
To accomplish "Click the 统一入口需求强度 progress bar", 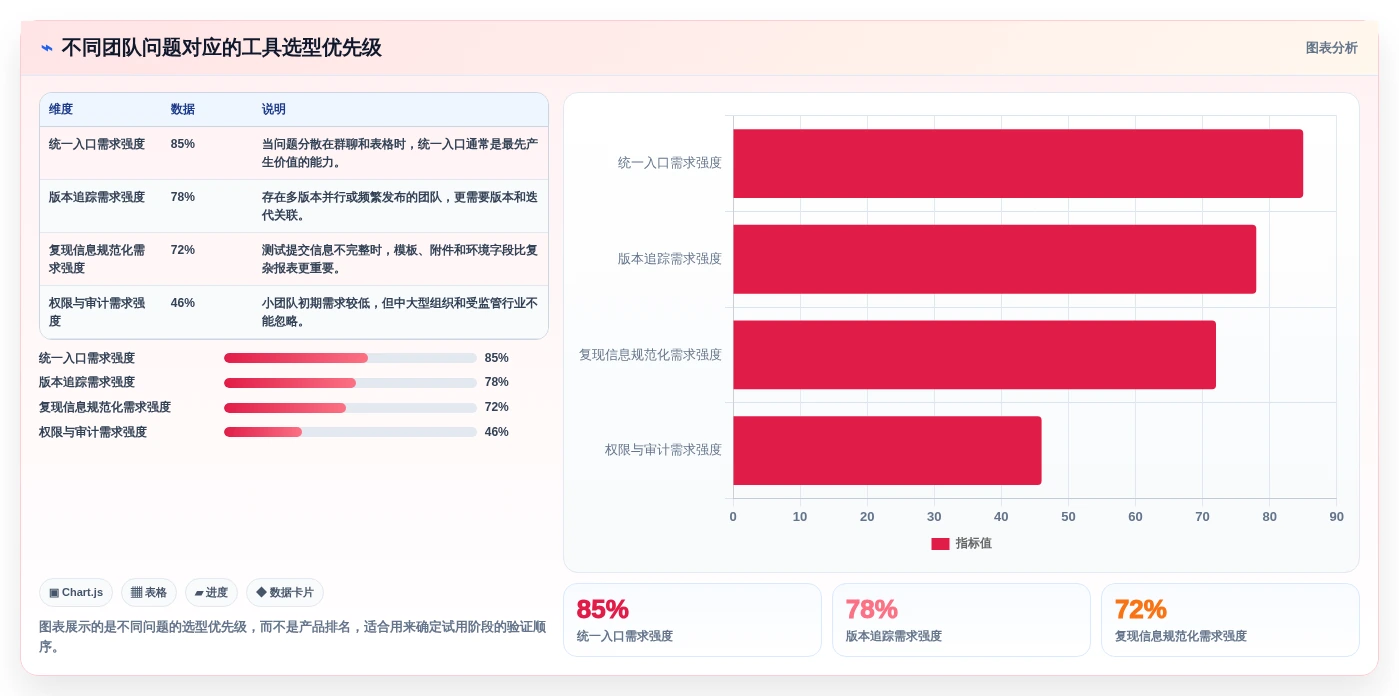I will (x=350, y=358).
